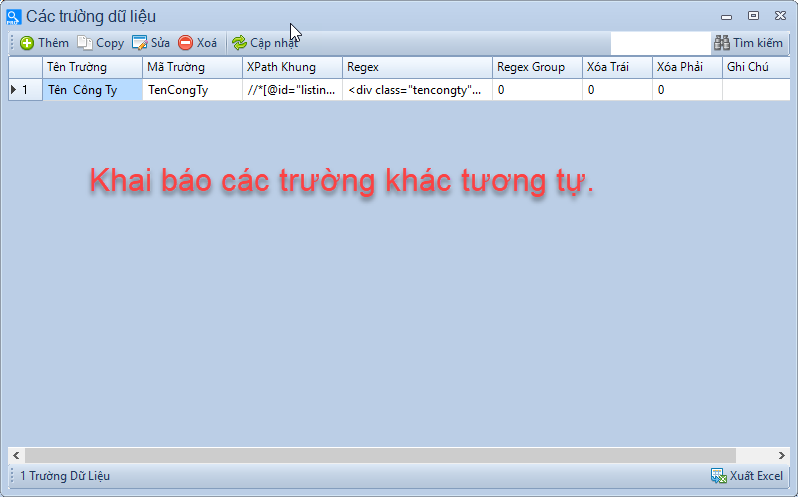Click the Tìm kiếm search button
Image resolution: width=798 pixels, height=497 pixels.
coord(748,43)
